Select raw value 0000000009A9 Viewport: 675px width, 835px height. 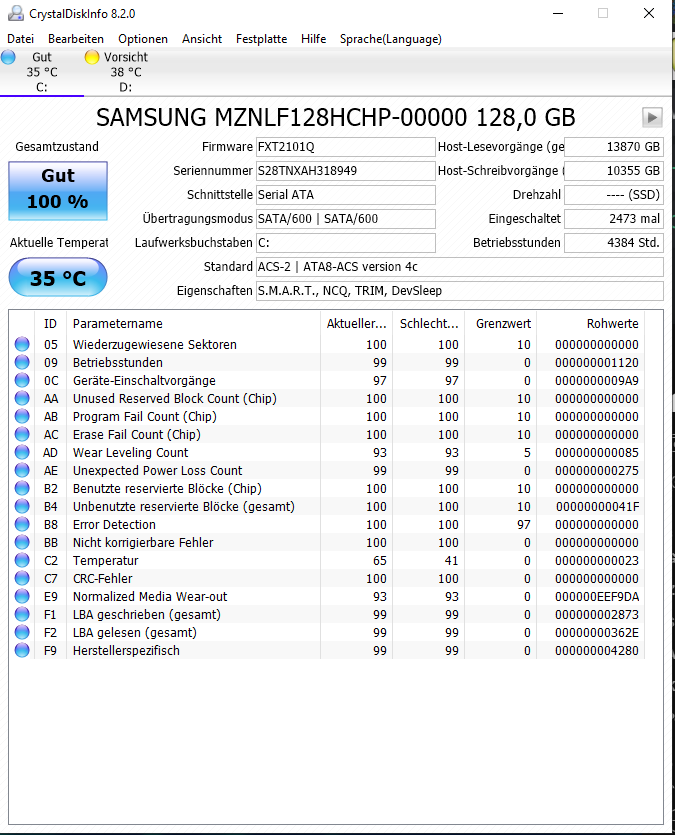[x=597, y=381]
